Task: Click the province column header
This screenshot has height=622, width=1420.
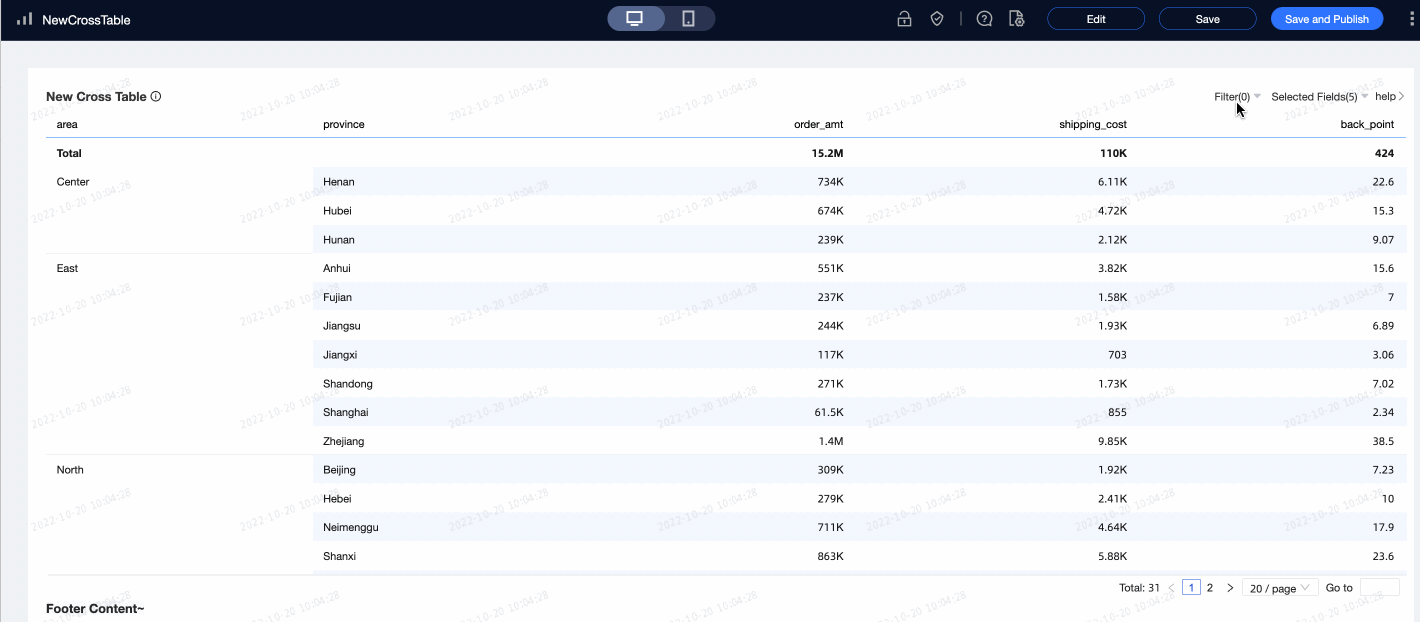Action: coord(344,125)
